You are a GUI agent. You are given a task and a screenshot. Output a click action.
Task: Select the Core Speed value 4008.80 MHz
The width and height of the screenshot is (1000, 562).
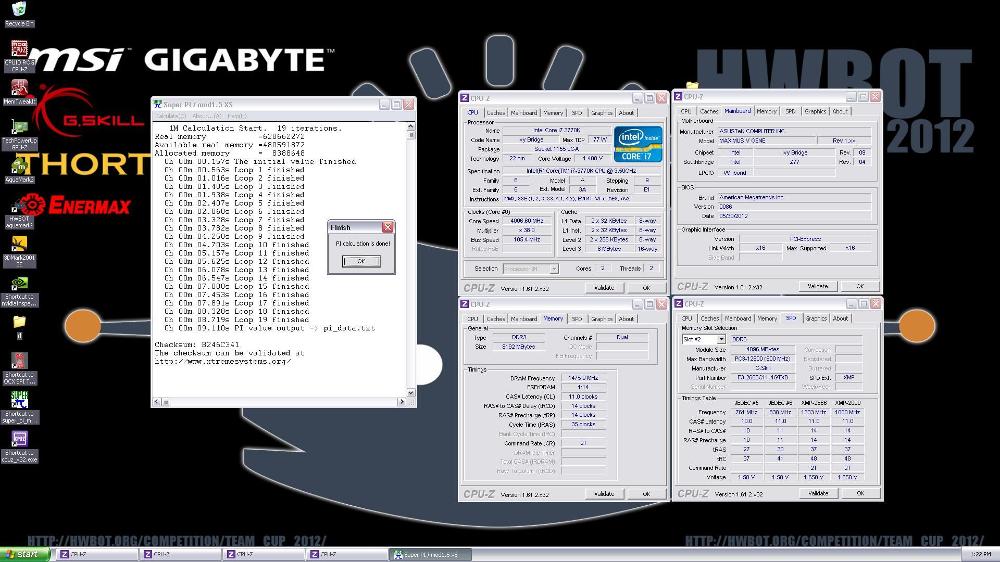[x=526, y=221]
